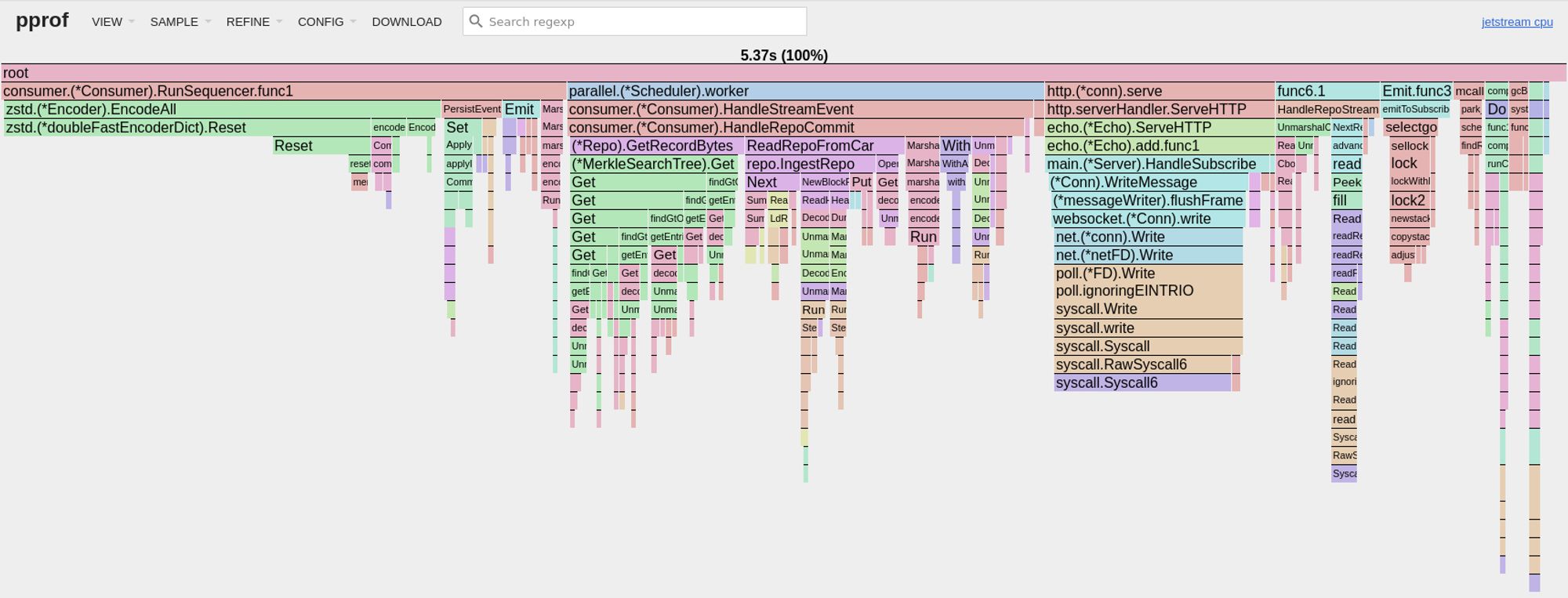Click the Reset frame under doubleFastEncoderDict
Viewport: 1568px width, 598px height.
click(x=321, y=146)
